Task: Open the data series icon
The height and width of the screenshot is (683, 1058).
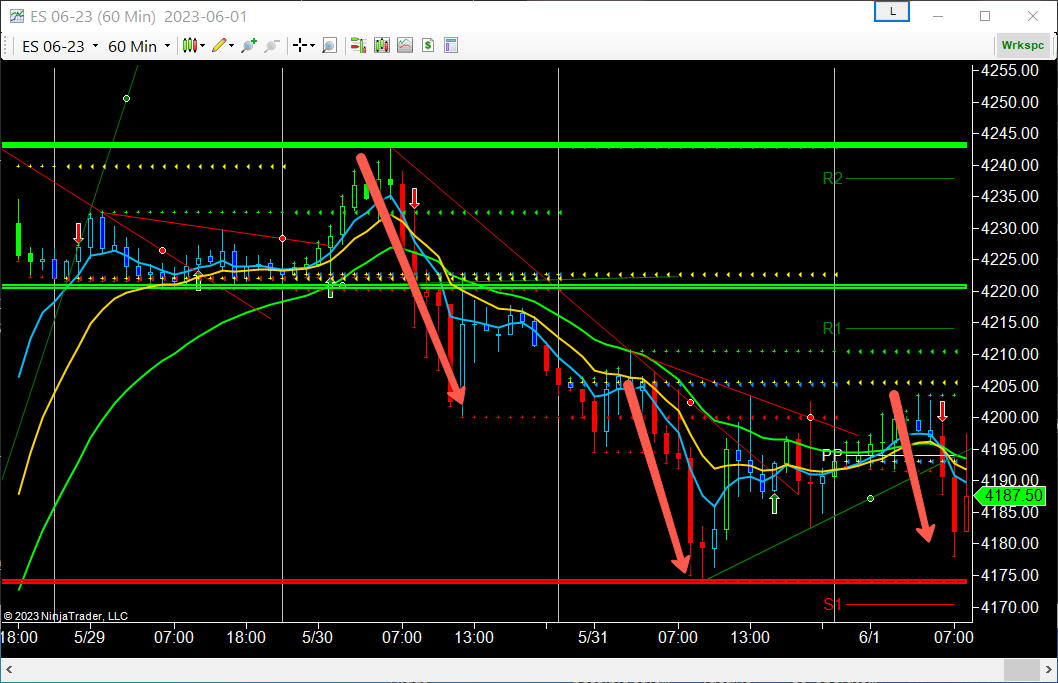Action: pos(382,46)
